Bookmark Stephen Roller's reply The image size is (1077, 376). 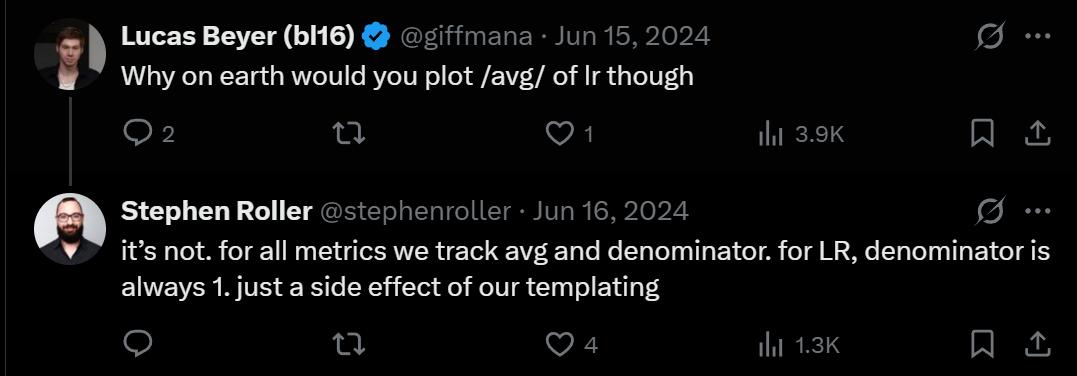point(982,343)
